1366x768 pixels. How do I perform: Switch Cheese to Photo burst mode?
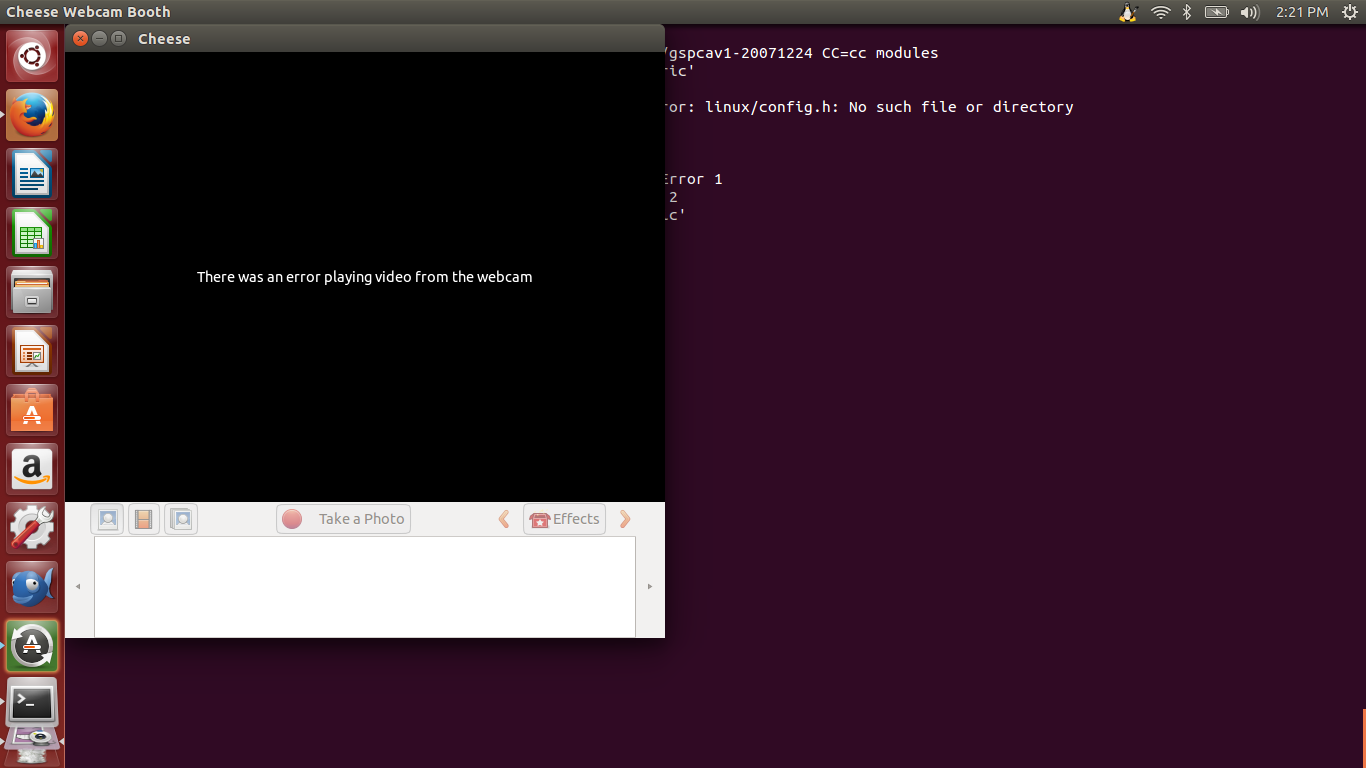click(x=181, y=519)
